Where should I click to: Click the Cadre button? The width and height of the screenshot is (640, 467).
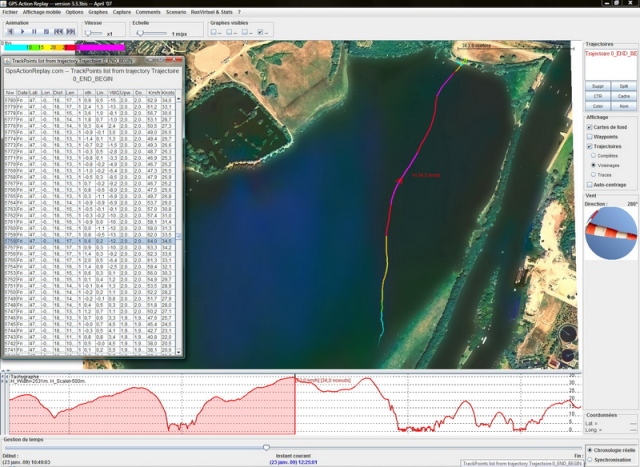[624, 96]
